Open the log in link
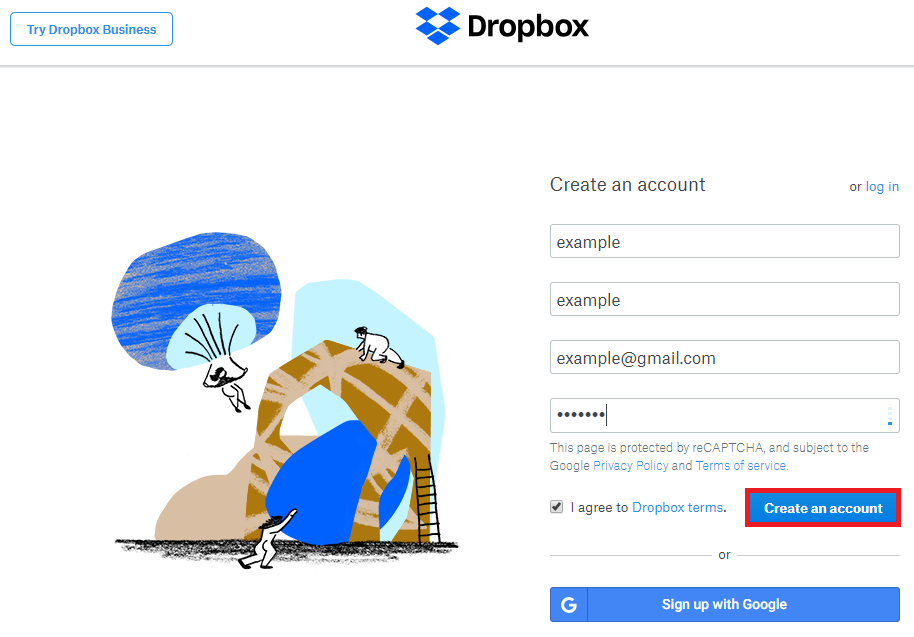Image resolution: width=914 pixels, height=637 pixels. [x=882, y=186]
